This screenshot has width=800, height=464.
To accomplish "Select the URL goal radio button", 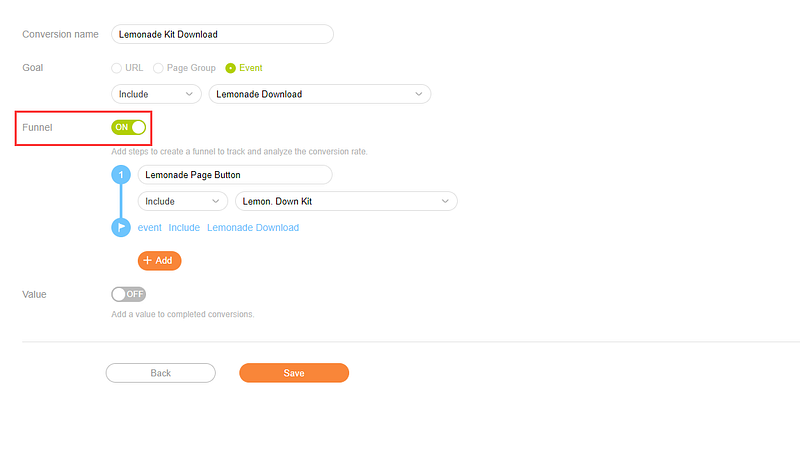I will (117, 68).
